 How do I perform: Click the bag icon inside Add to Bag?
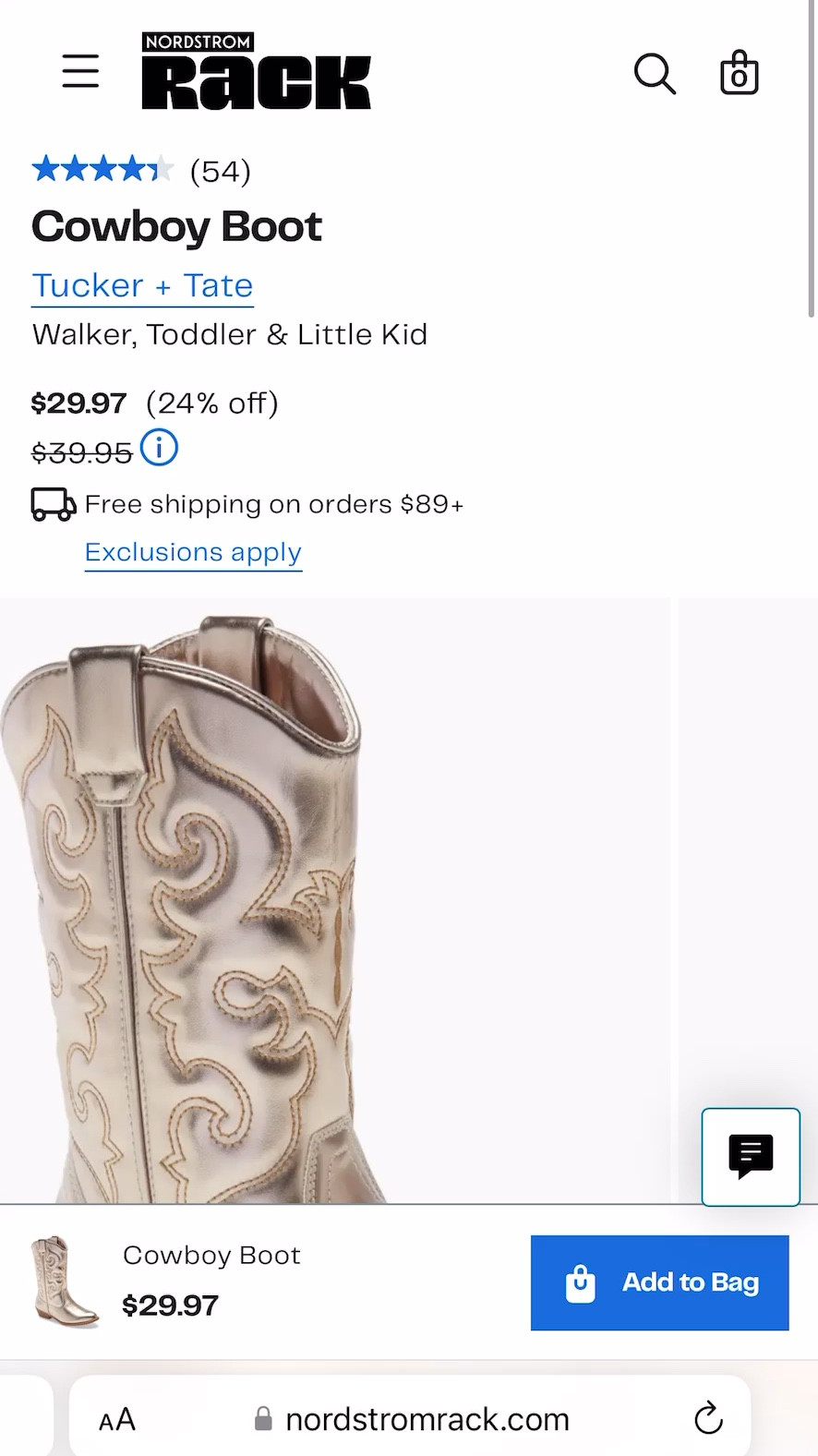click(580, 1282)
